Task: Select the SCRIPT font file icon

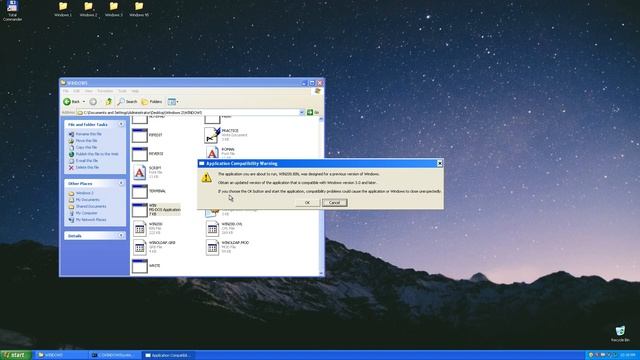Action: coord(140,172)
